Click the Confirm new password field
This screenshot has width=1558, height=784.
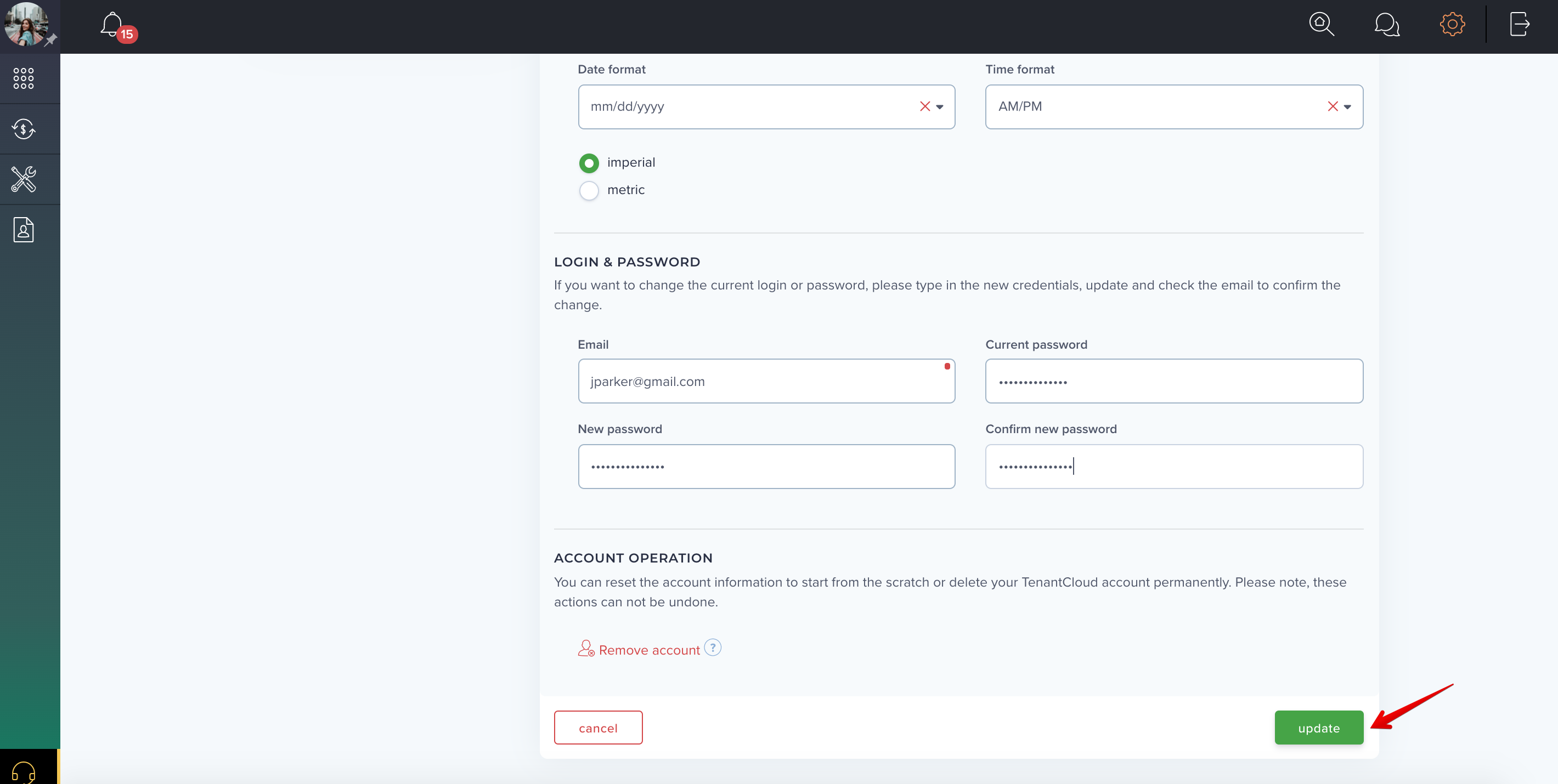pos(1174,467)
